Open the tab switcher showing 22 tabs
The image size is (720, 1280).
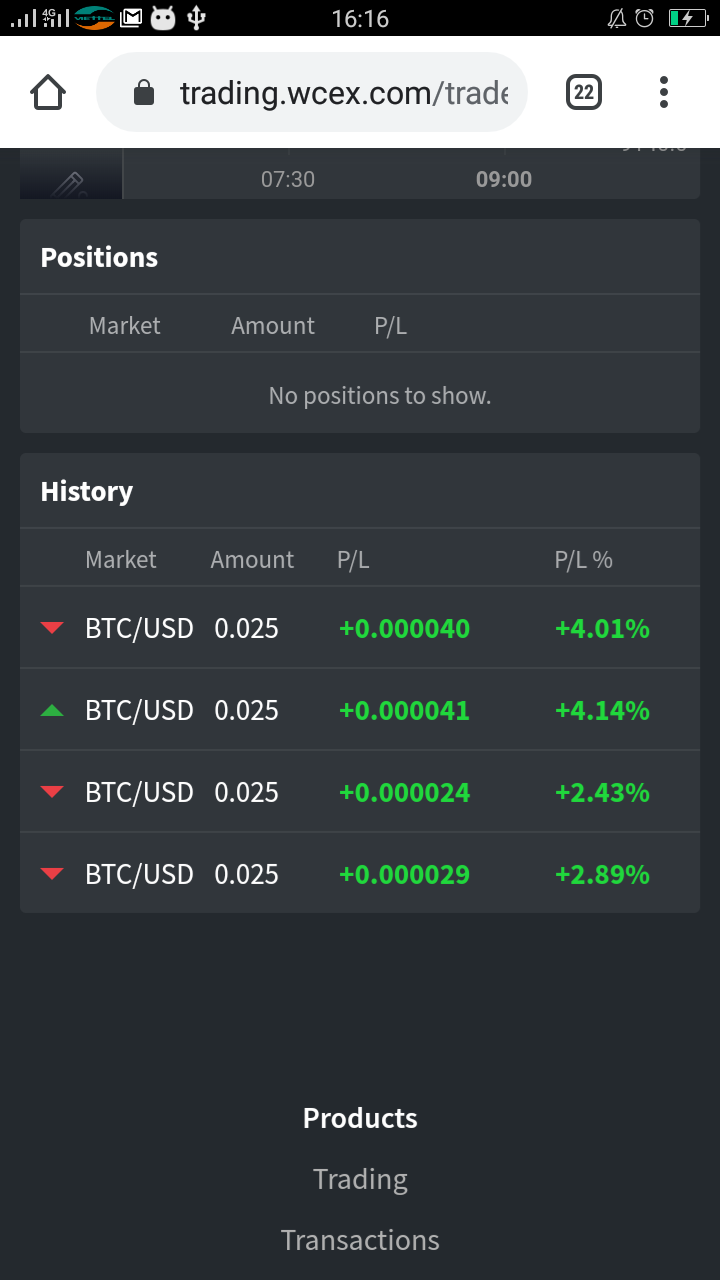(584, 93)
